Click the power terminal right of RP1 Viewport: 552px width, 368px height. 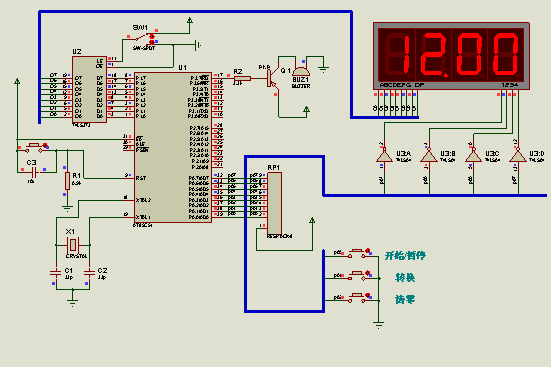coord(312,221)
